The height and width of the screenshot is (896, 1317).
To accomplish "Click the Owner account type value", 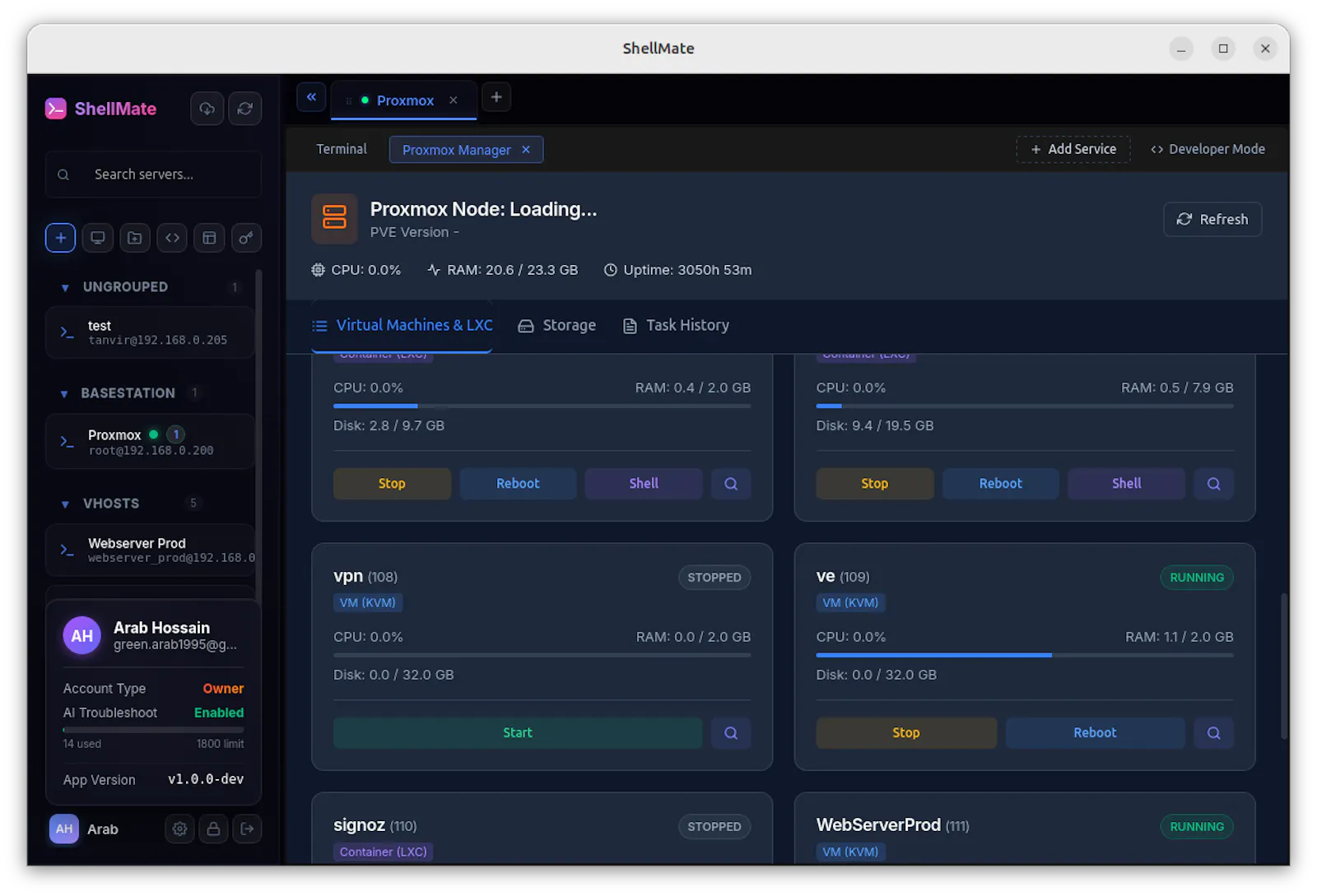I will 223,689.
